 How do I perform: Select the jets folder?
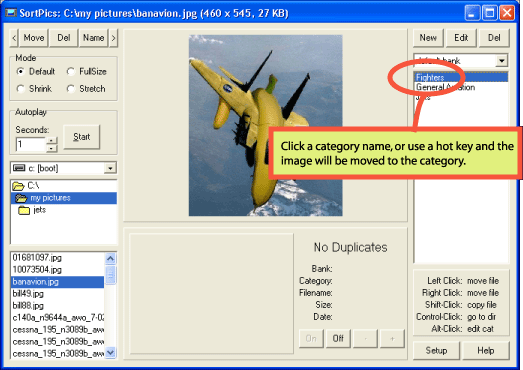pyautogui.click(x=64, y=210)
